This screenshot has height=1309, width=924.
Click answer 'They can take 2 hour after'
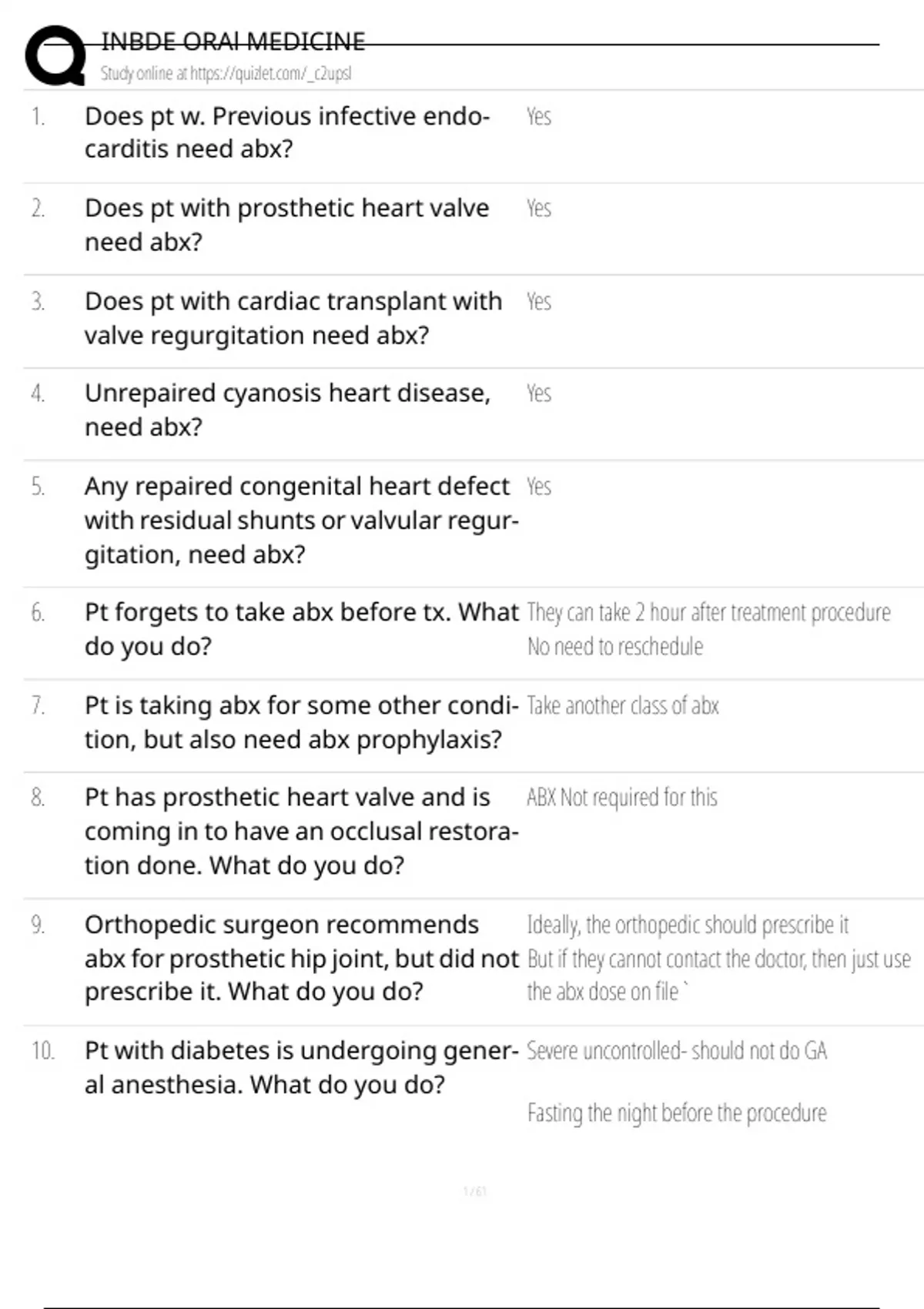click(708, 613)
